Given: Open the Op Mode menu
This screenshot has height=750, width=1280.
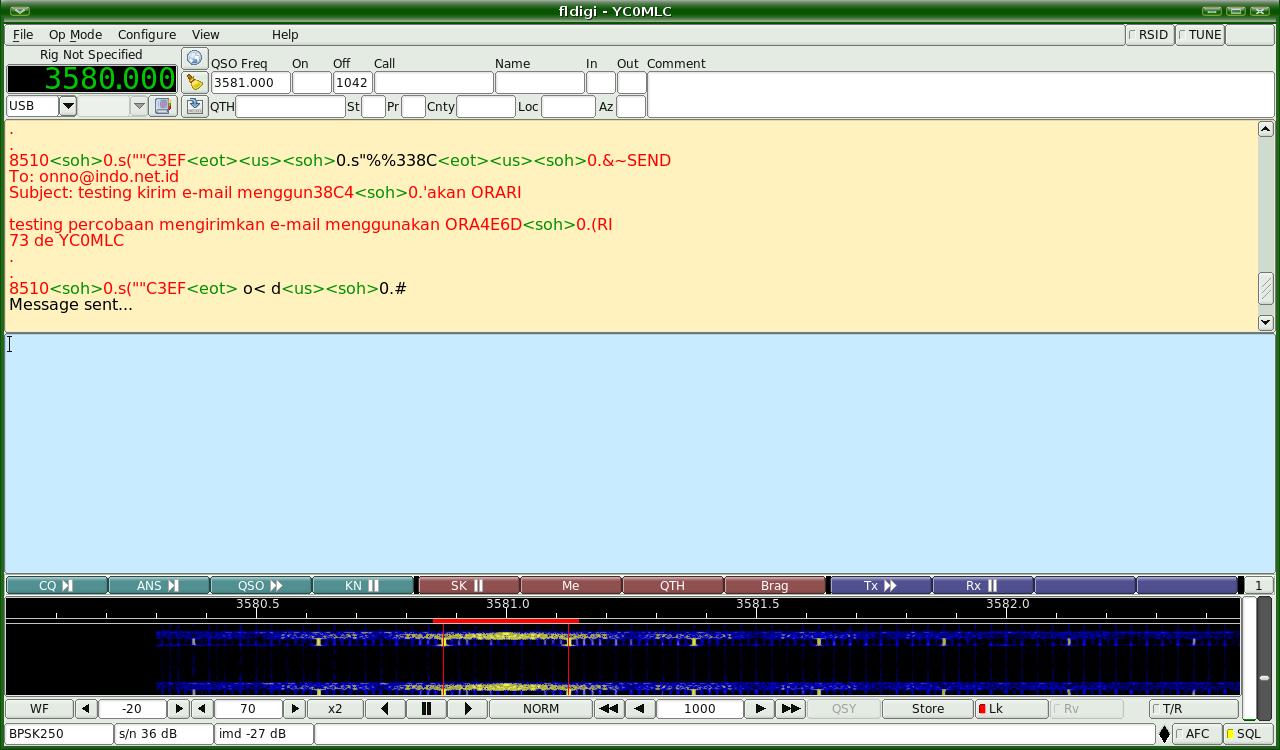Looking at the screenshot, I should [x=75, y=35].
